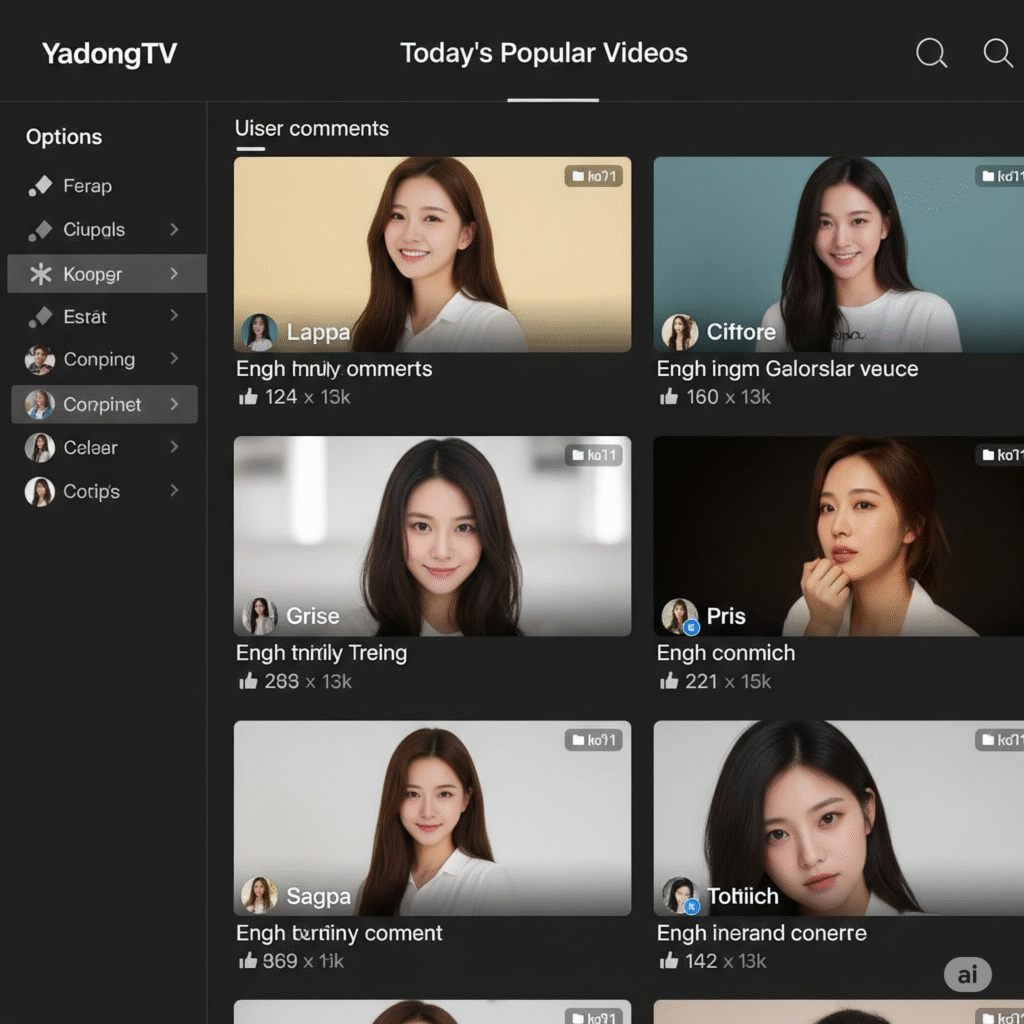
Task: Switch to the User comments tab
Action: tap(311, 129)
